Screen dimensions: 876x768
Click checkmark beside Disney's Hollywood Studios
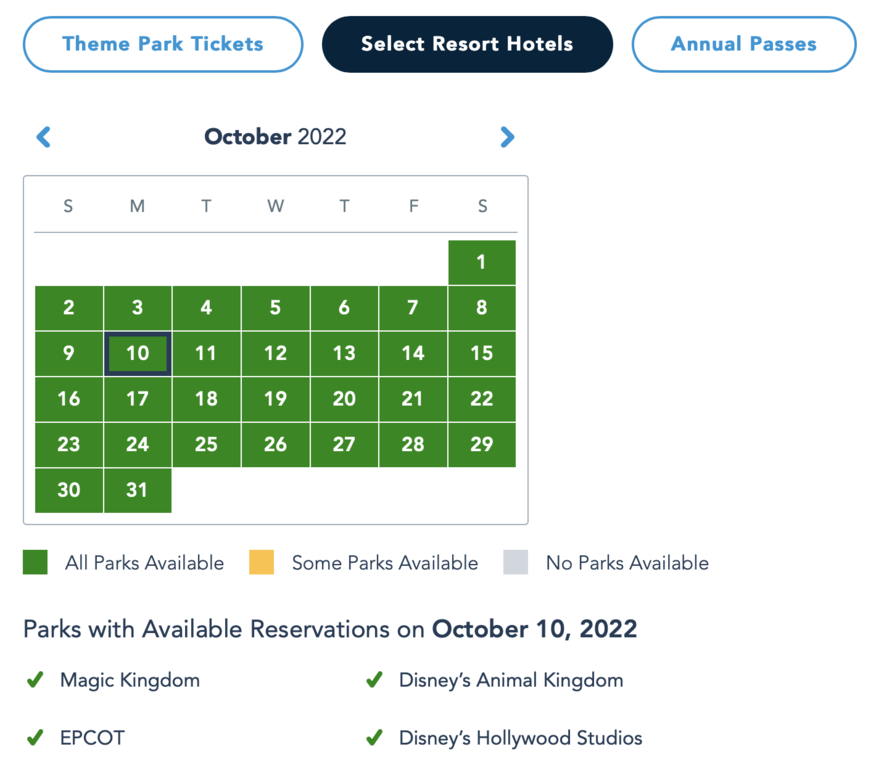[374, 738]
